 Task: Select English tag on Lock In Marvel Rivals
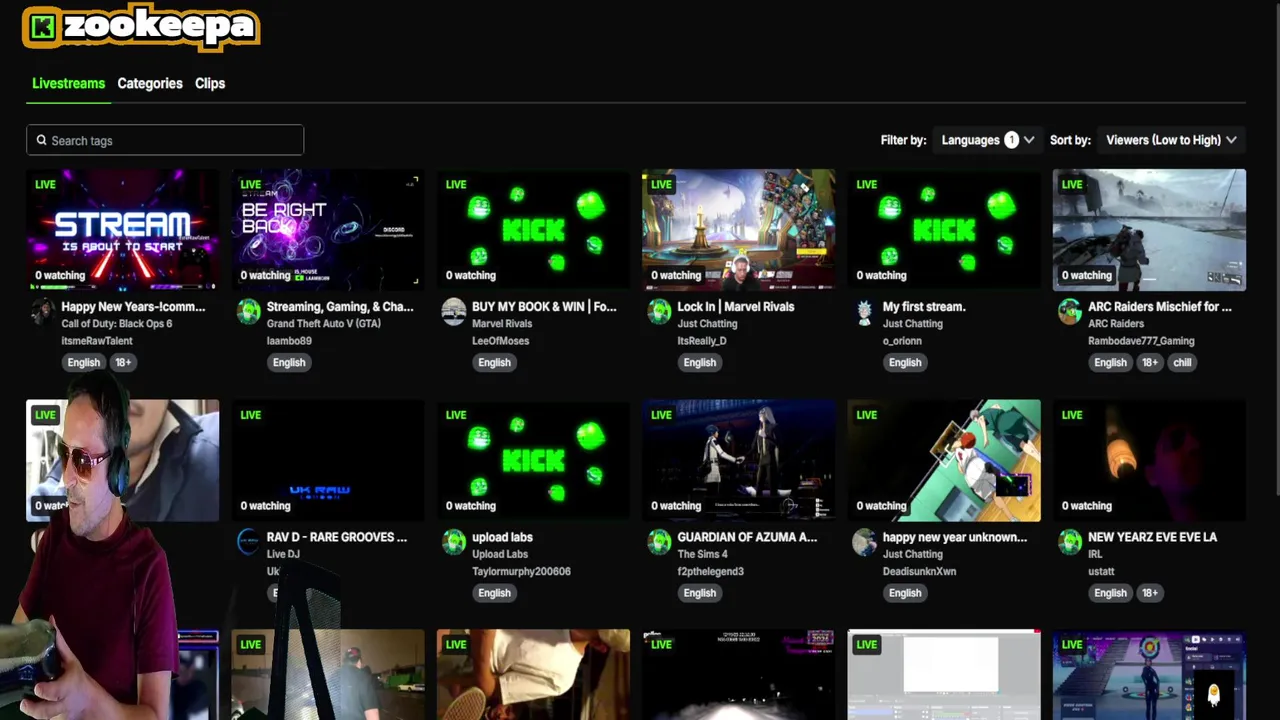pos(700,363)
